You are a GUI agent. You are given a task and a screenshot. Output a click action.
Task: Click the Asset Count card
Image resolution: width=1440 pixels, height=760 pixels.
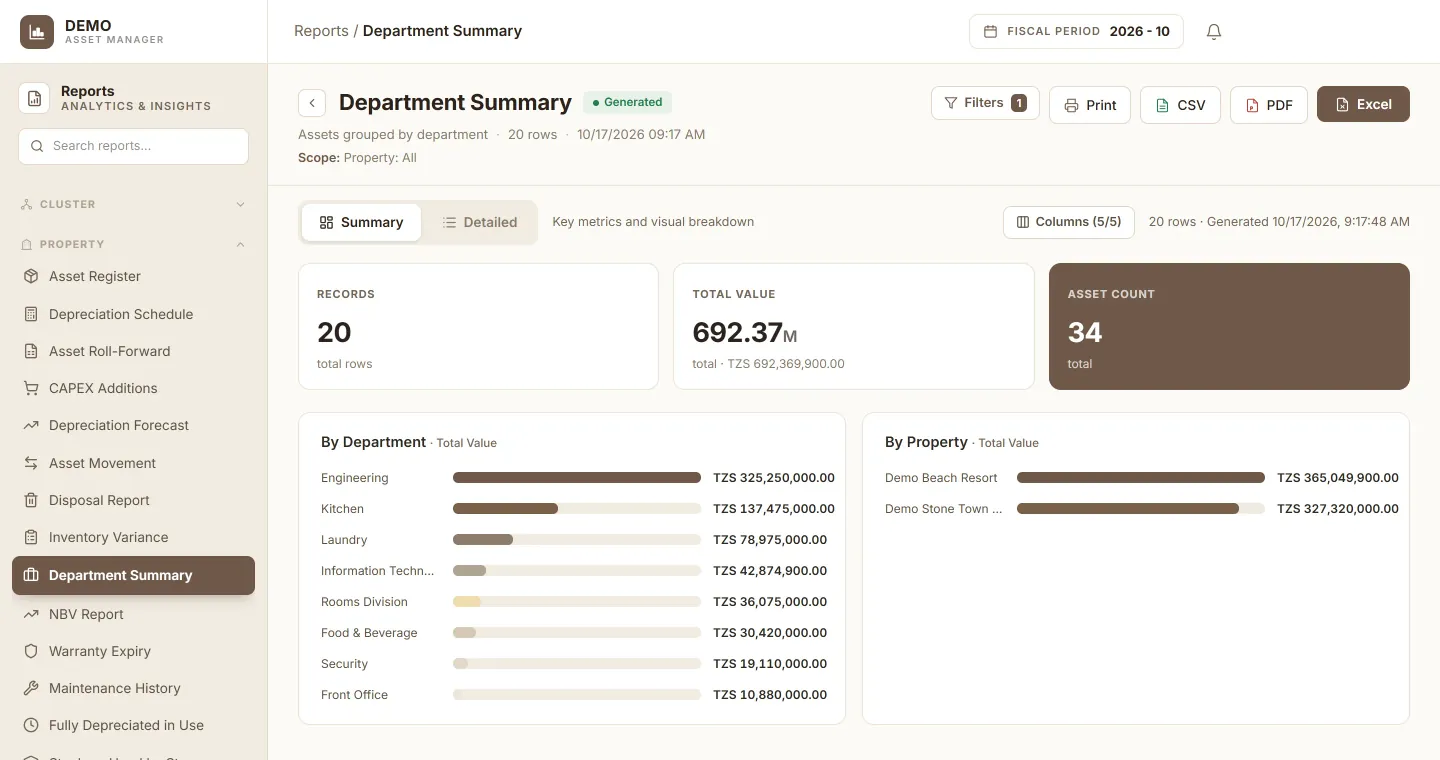pos(1229,326)
